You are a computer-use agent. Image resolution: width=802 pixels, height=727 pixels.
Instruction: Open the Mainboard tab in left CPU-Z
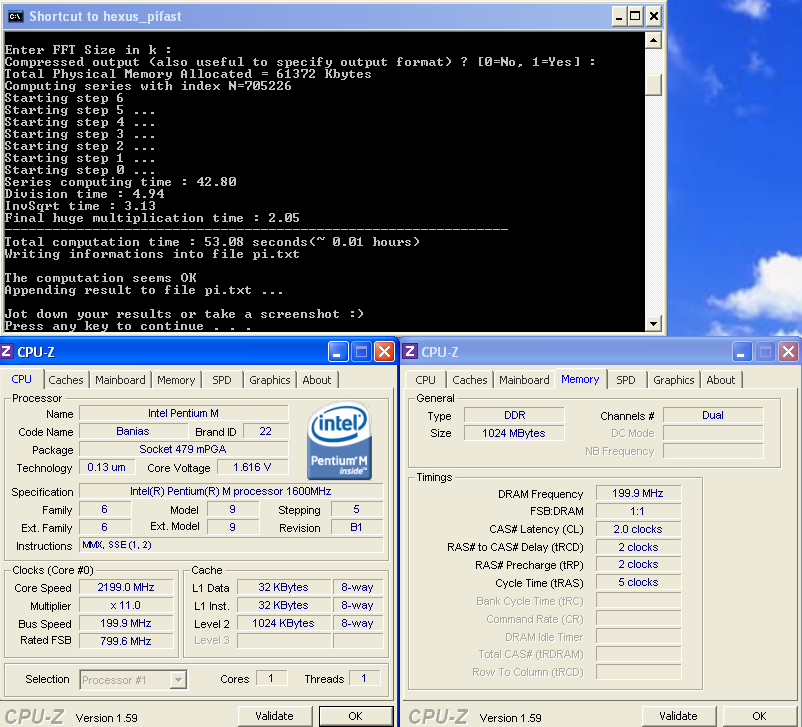pos(120,380)
